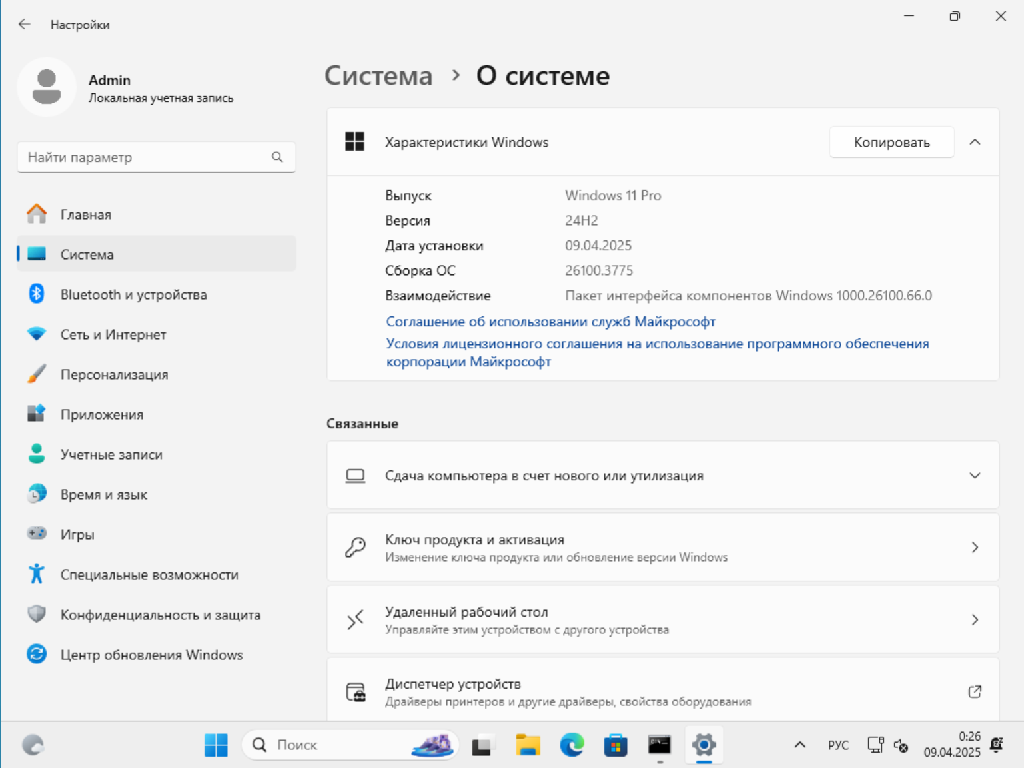This screenshot has height=769, width=1024.
Task: Open Microsoft services agreement link
Action: tap(551, 321)
